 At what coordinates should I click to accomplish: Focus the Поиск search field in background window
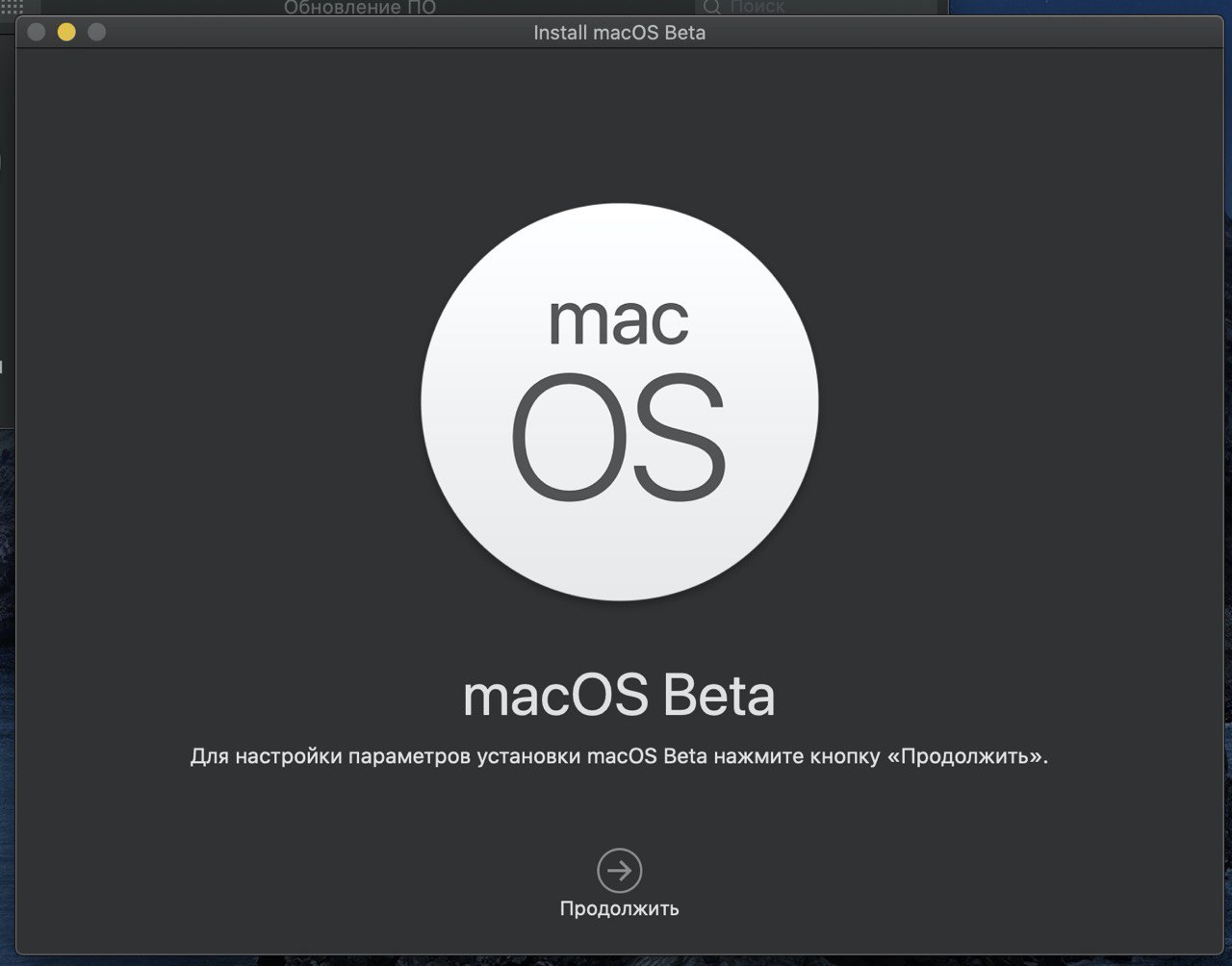[816, 8]
